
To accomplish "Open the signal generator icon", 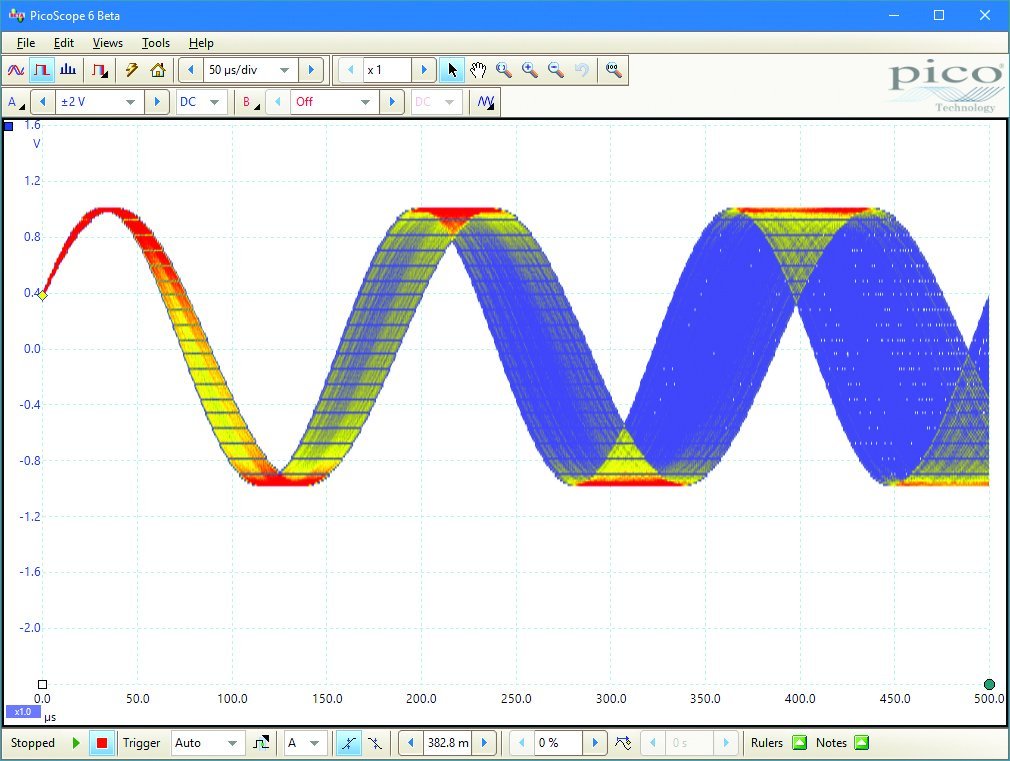I will pos(486,102).
